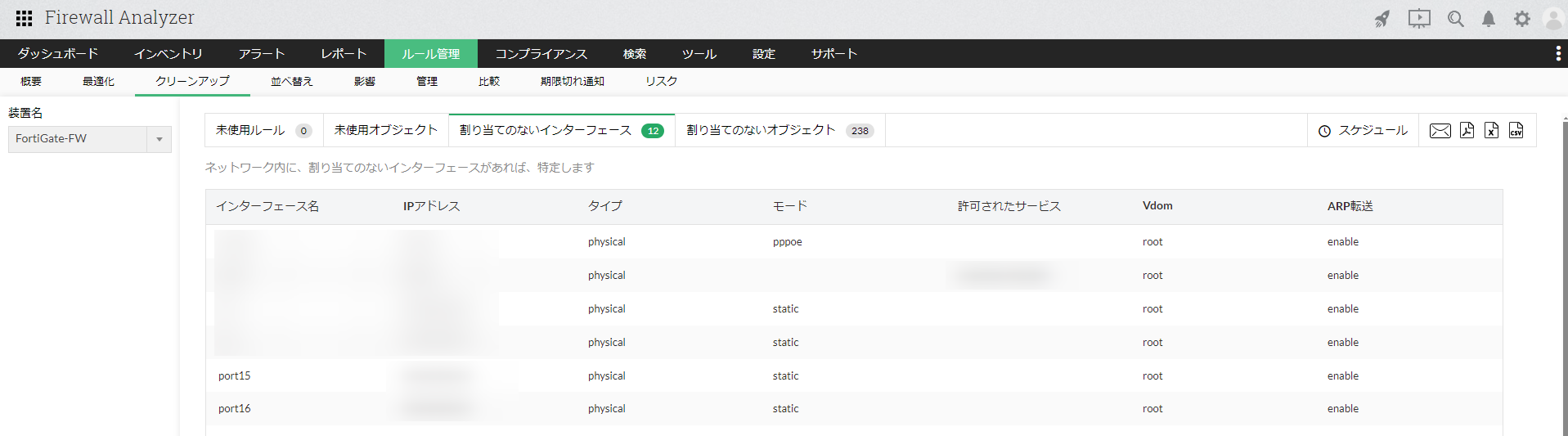Screen dimensions: 1568x436
Task: Email the report via envelope icon
Action: pos(1440,131)
